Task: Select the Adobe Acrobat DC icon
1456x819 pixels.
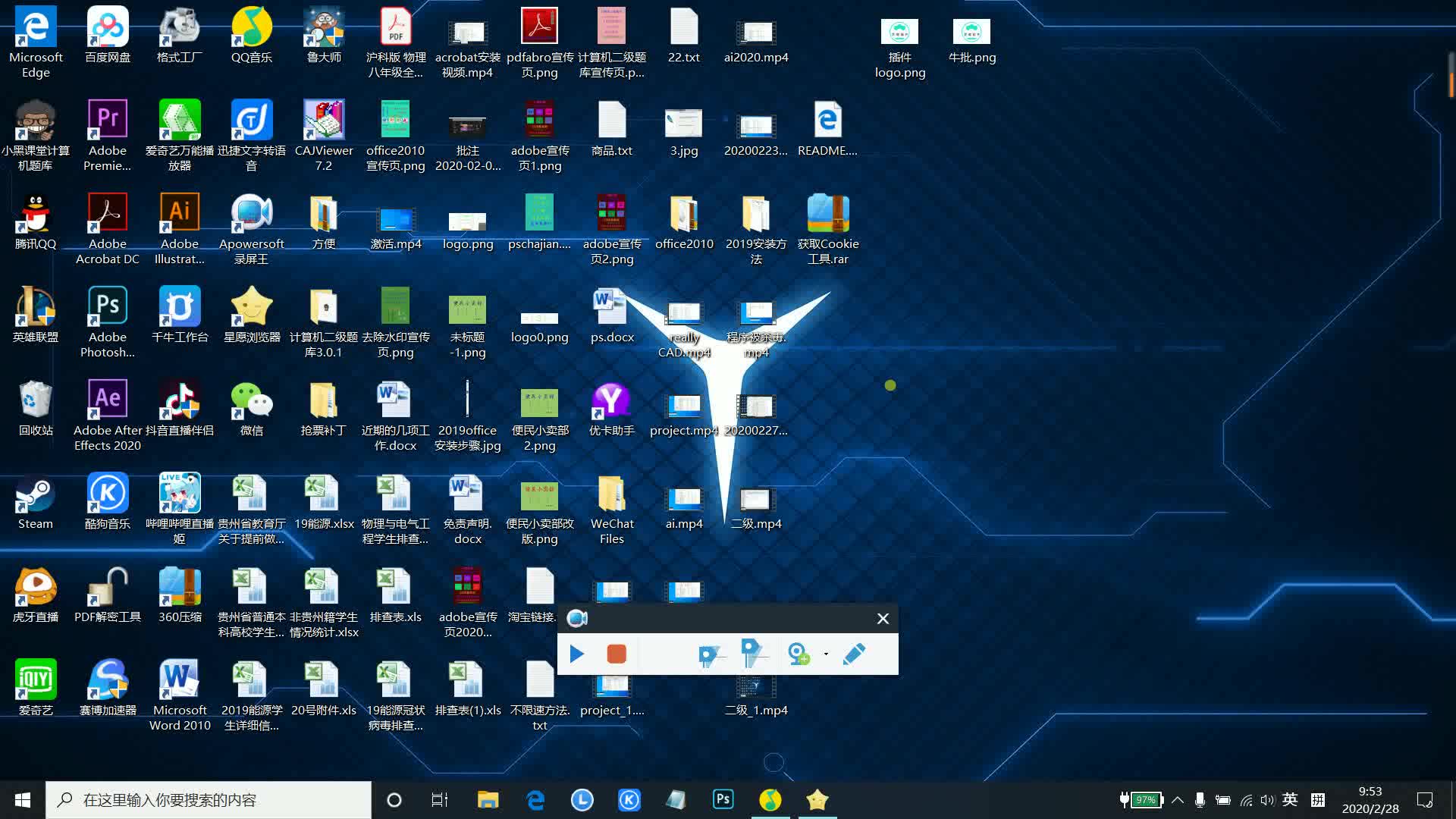Action: click(108, 229)
